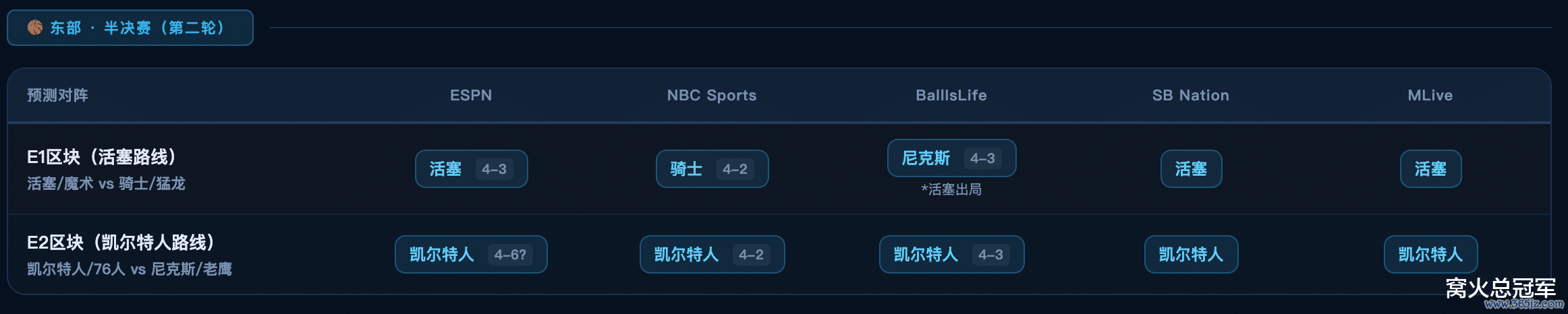This screenshot has height=314, width=1568.
Task: Click the NBC Sports column header
Action: (712, 96)
